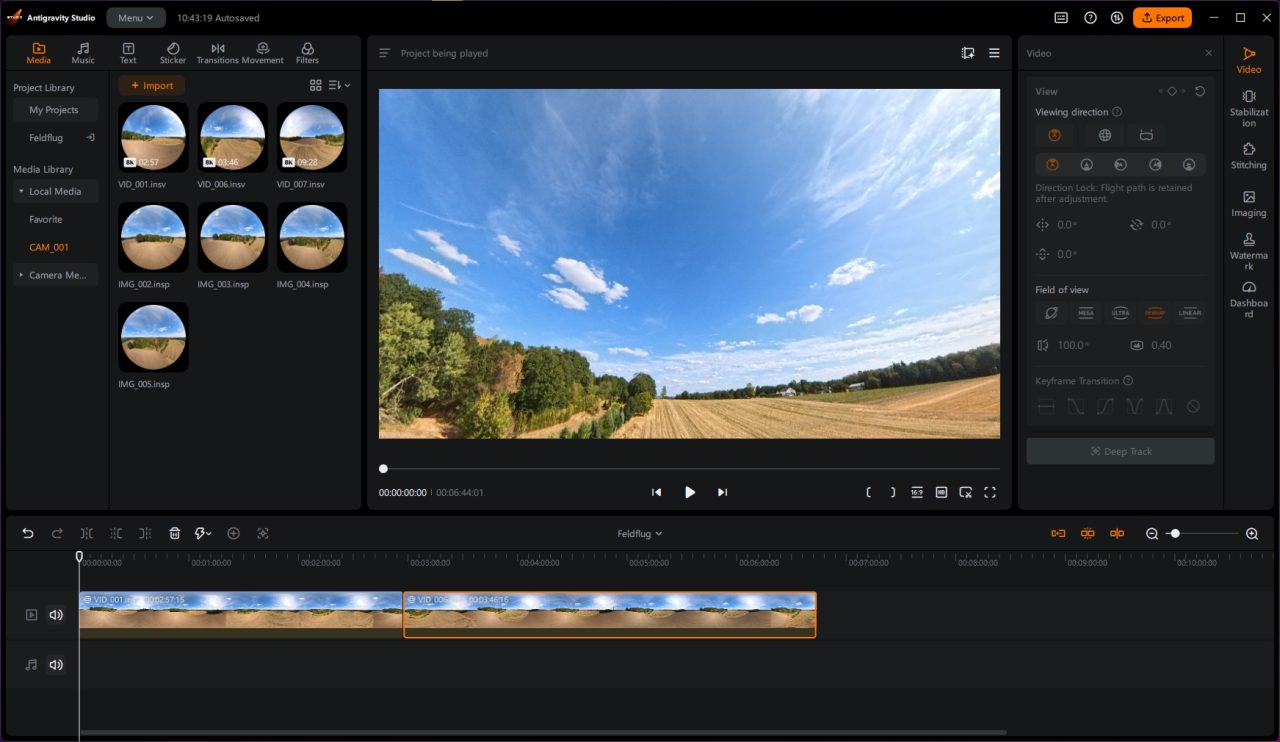Image resolution: width=1280 pixels, height=742 pixels.
Task: Mute the video track speaker
Action: click(56, 615)
